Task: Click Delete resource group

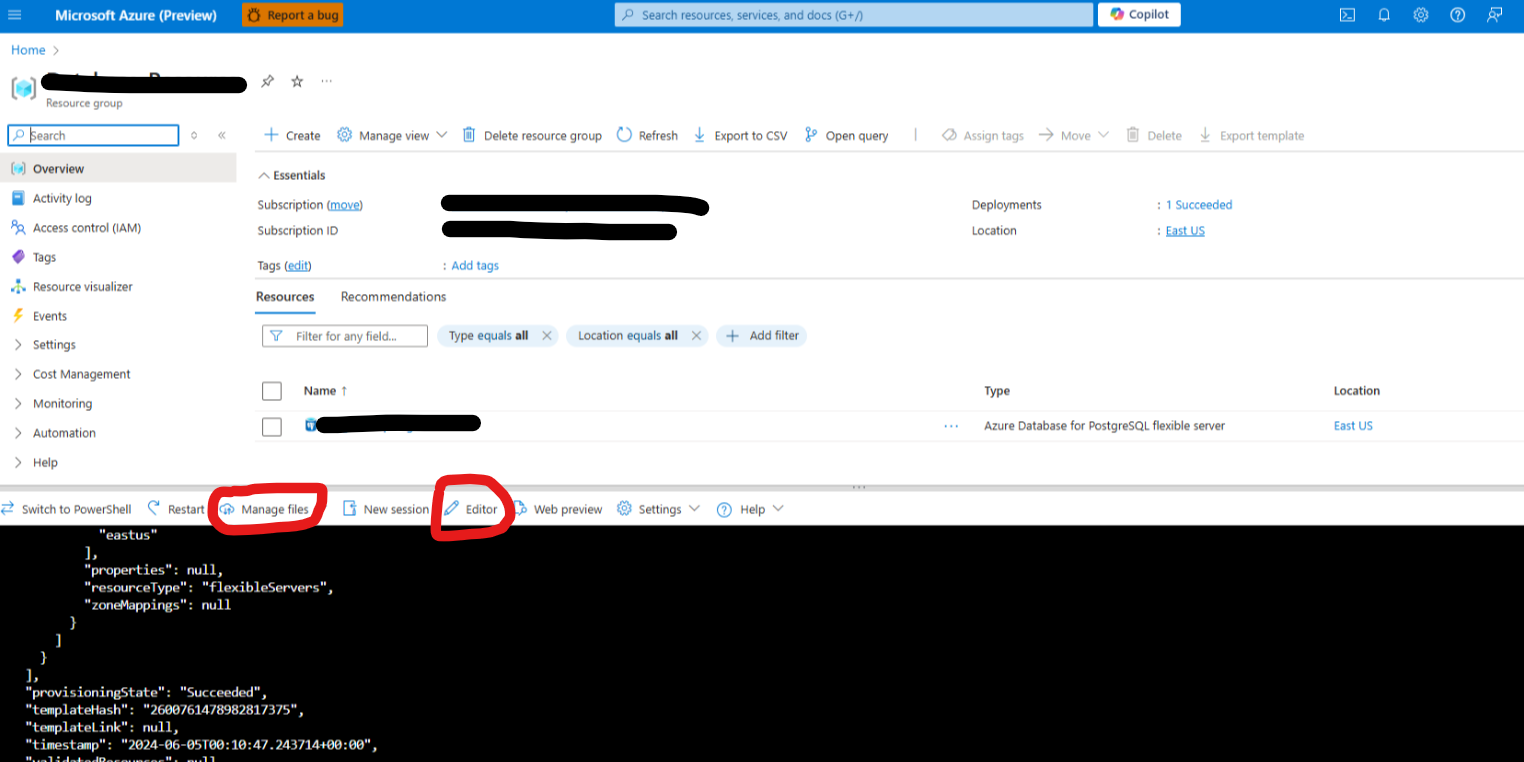Action: (x=532, y=135)
